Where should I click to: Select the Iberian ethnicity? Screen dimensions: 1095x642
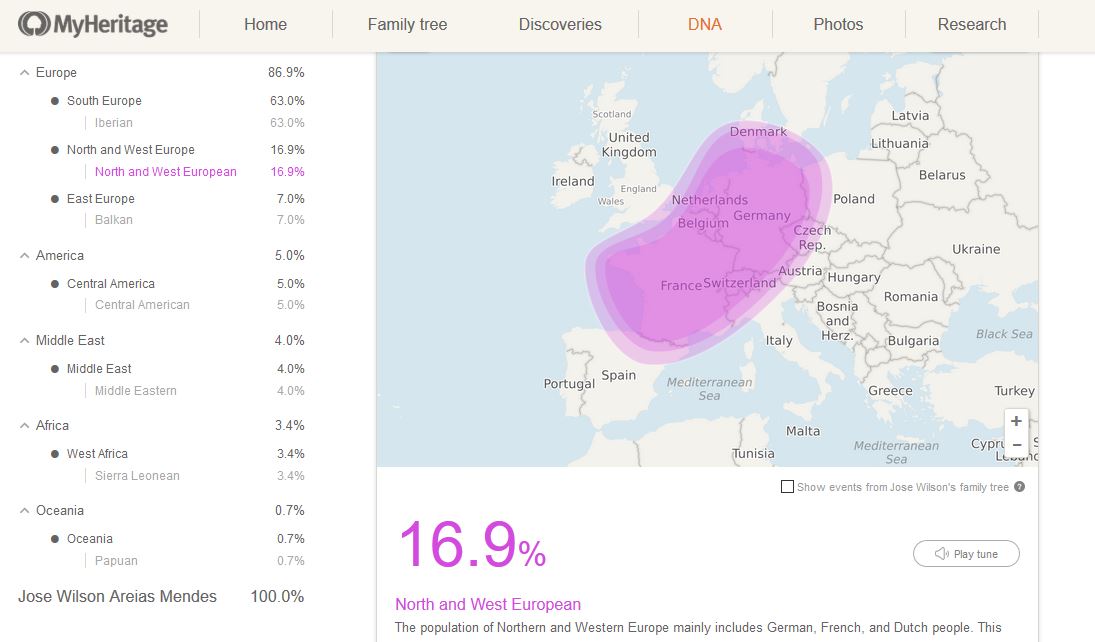(x=114, y=123)
